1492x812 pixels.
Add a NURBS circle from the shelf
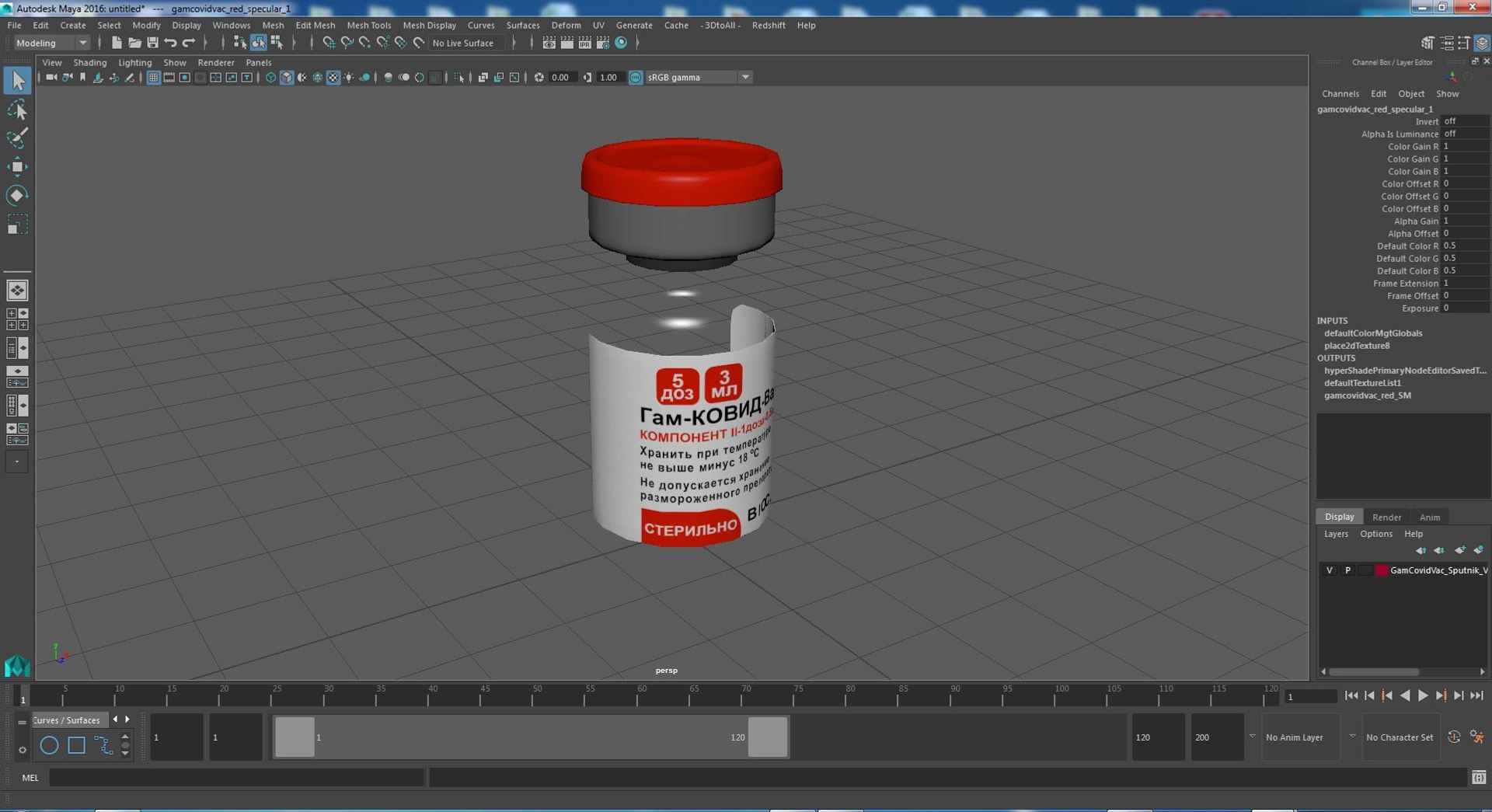49,745
